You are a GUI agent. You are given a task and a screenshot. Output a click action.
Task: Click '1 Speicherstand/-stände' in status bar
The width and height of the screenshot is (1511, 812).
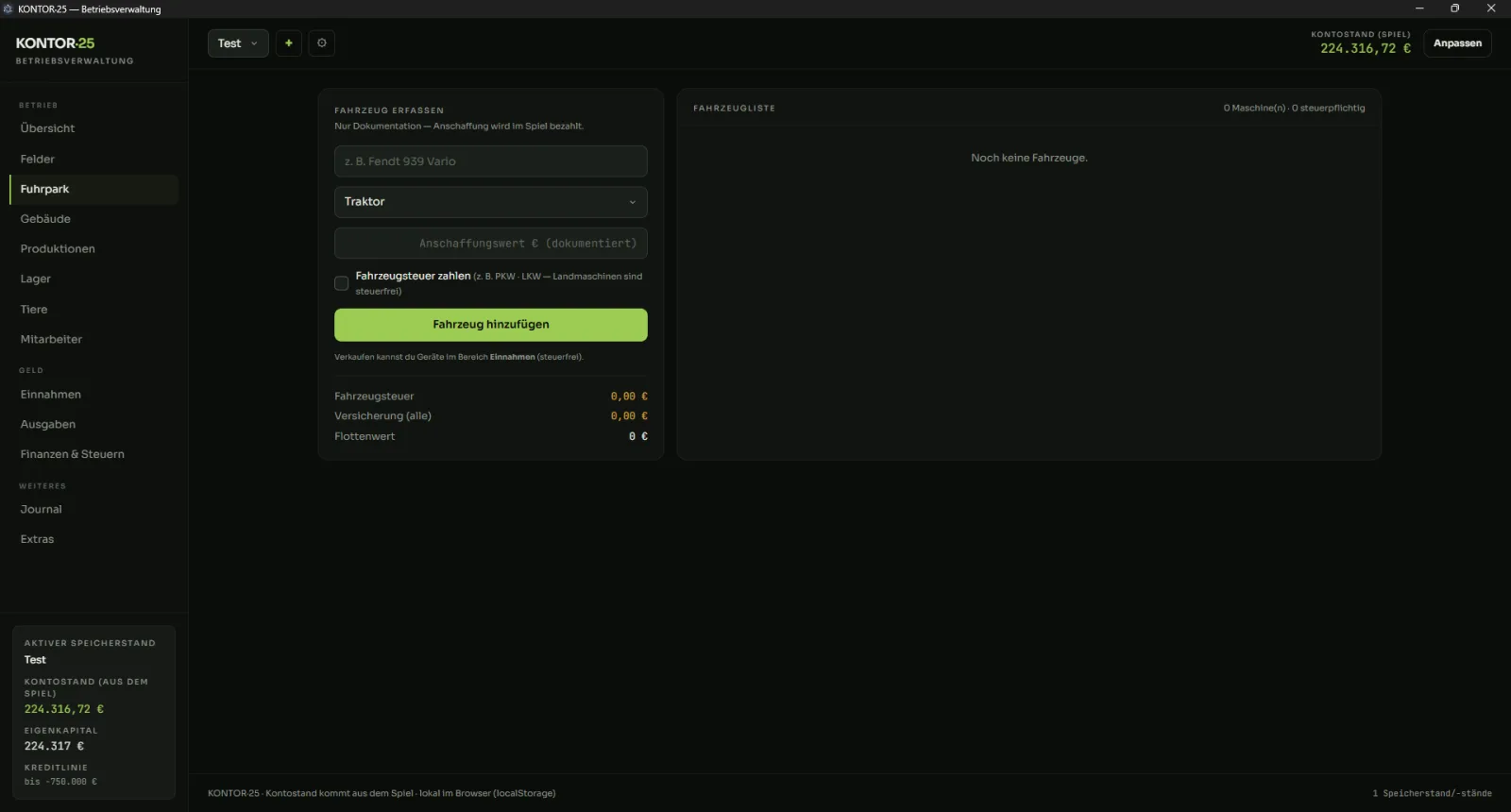1432,794
